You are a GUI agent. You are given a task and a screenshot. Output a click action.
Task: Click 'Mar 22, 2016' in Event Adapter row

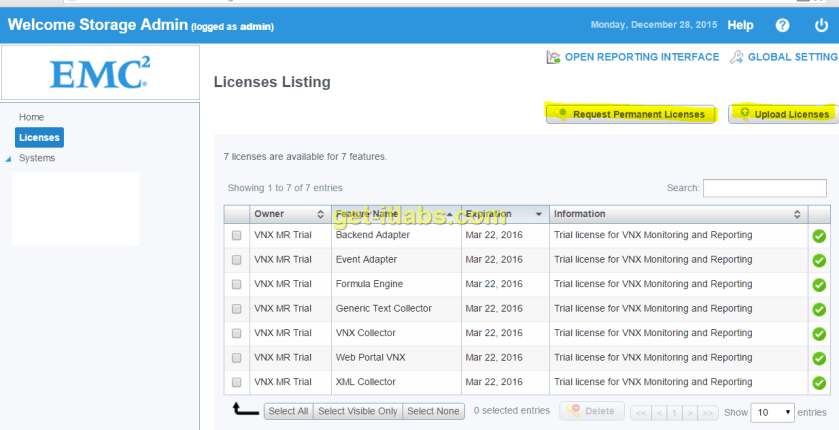point(494,259)
